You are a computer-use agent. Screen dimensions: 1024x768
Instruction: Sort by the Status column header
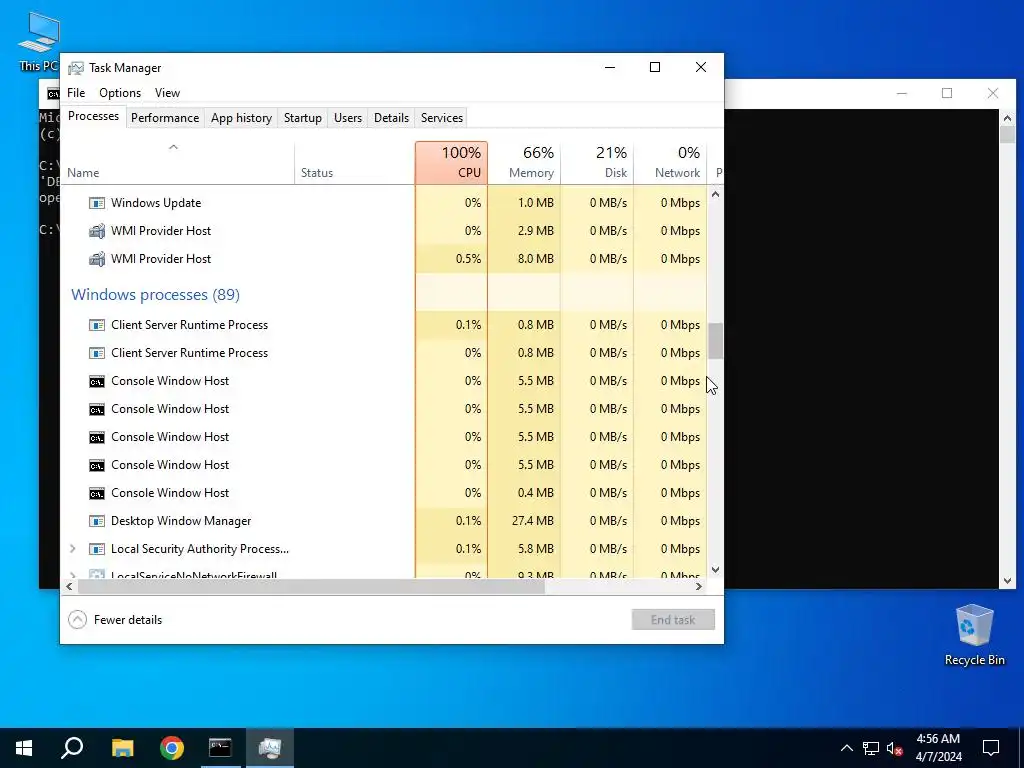(x=355, y=163)
